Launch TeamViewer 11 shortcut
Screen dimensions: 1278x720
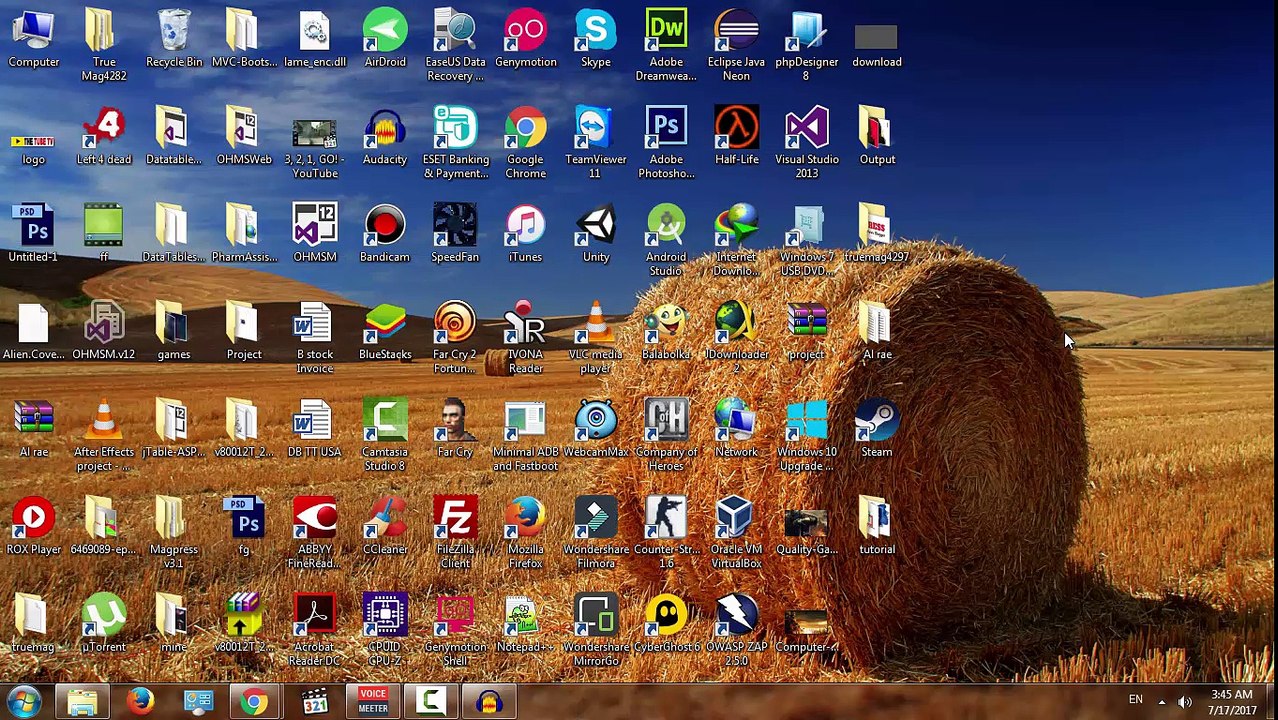[x=596, y=144]
